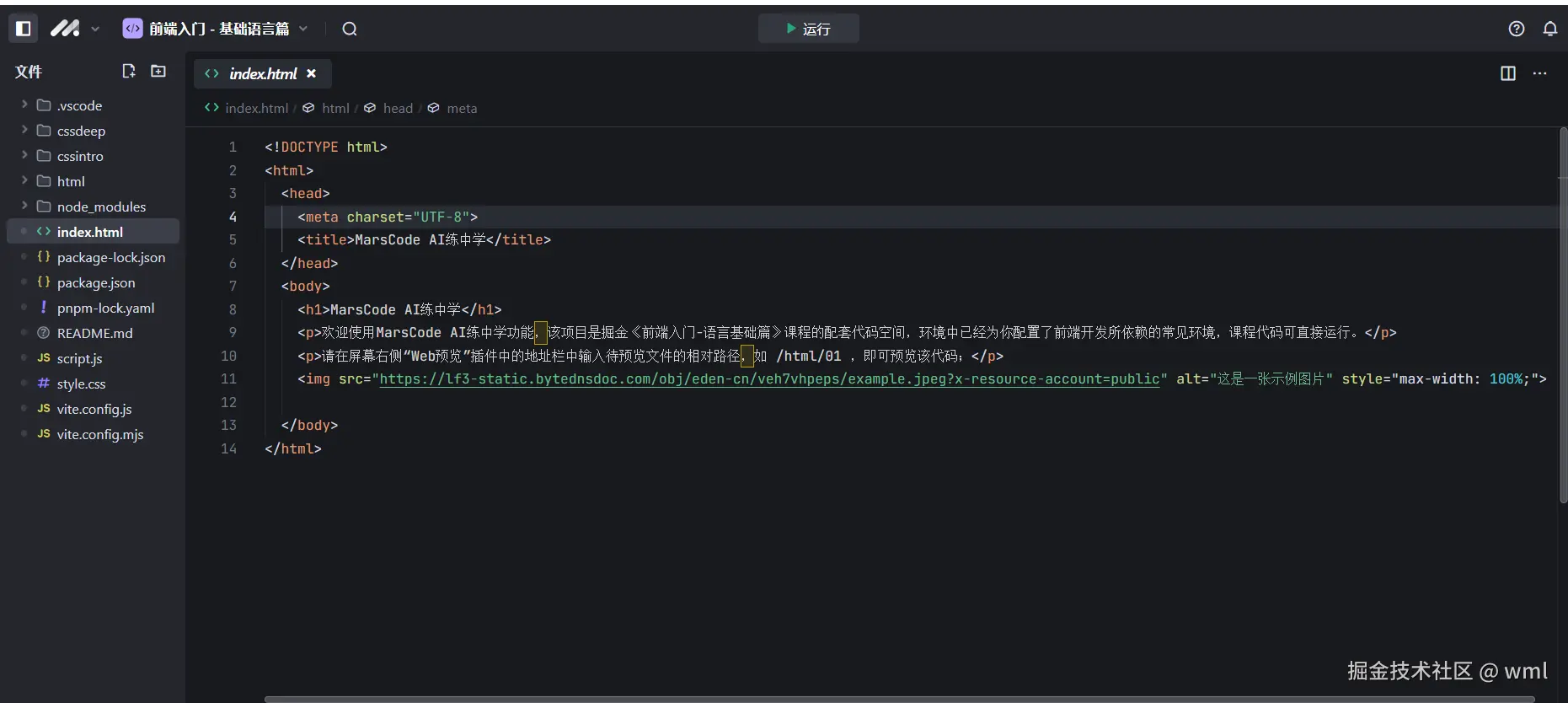Open script.js file
This screenshot has height=703, width=1568.
tap(93, 358)
